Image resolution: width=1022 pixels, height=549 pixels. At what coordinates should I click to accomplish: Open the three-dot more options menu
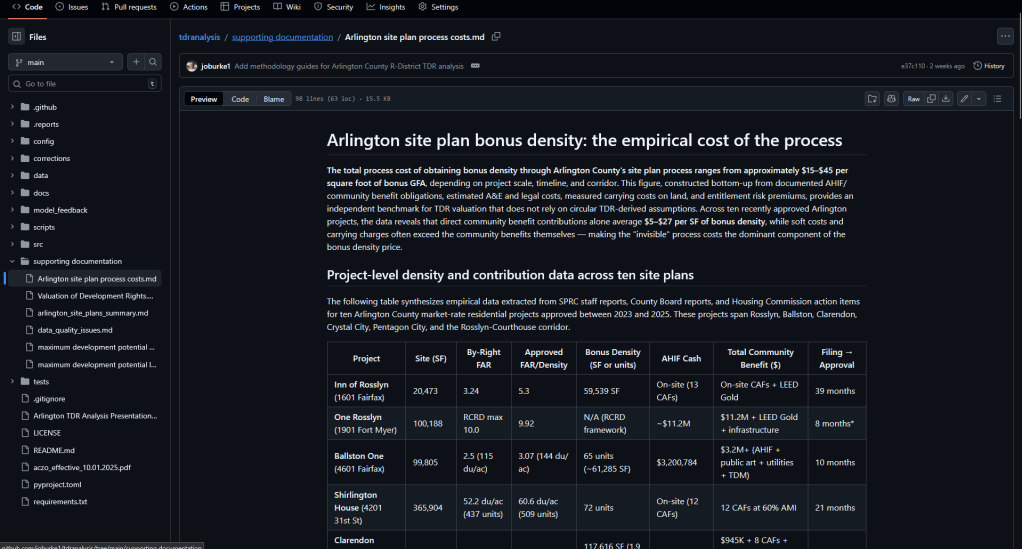point(1004,37)
